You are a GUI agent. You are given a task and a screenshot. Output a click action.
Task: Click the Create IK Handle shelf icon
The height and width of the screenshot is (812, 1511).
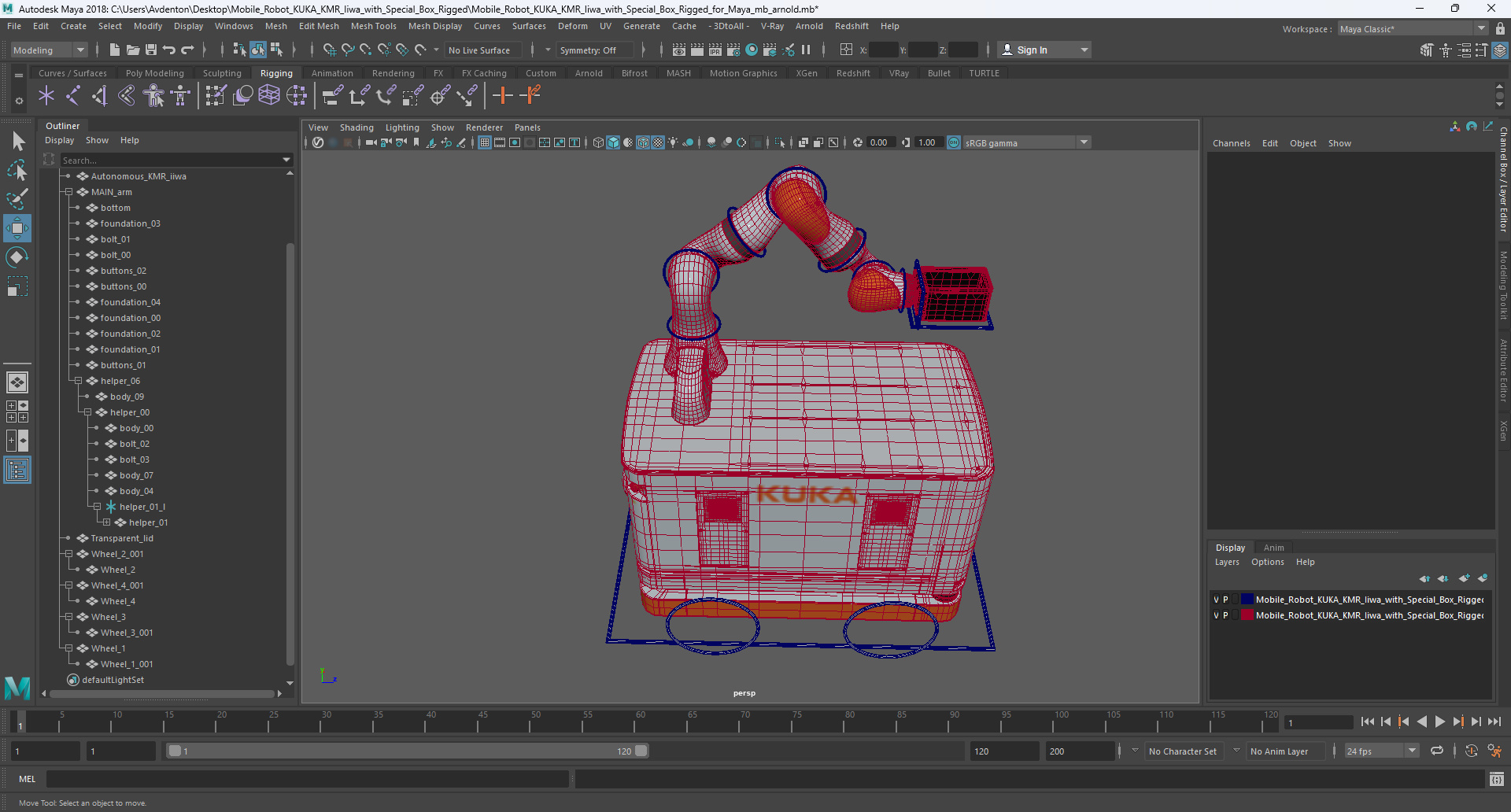100,96
